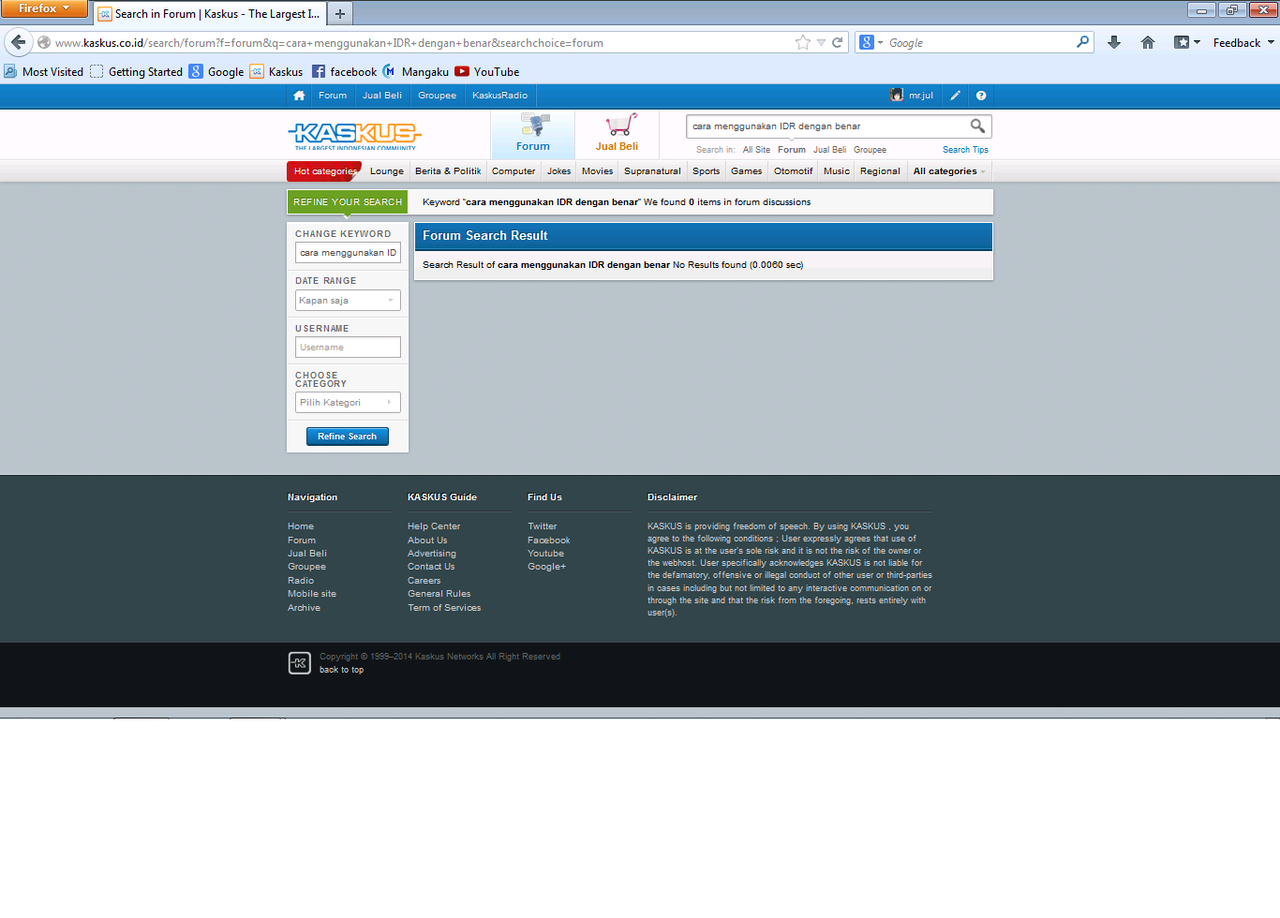
Task: Open the Google search engine selector dropdown
Action: tap(871, 43)
